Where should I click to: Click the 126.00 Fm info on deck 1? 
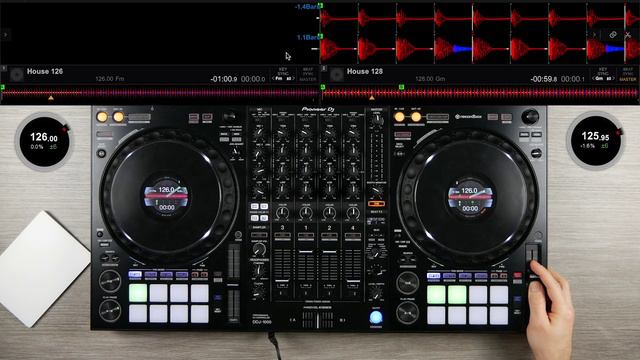pos(109,78)
